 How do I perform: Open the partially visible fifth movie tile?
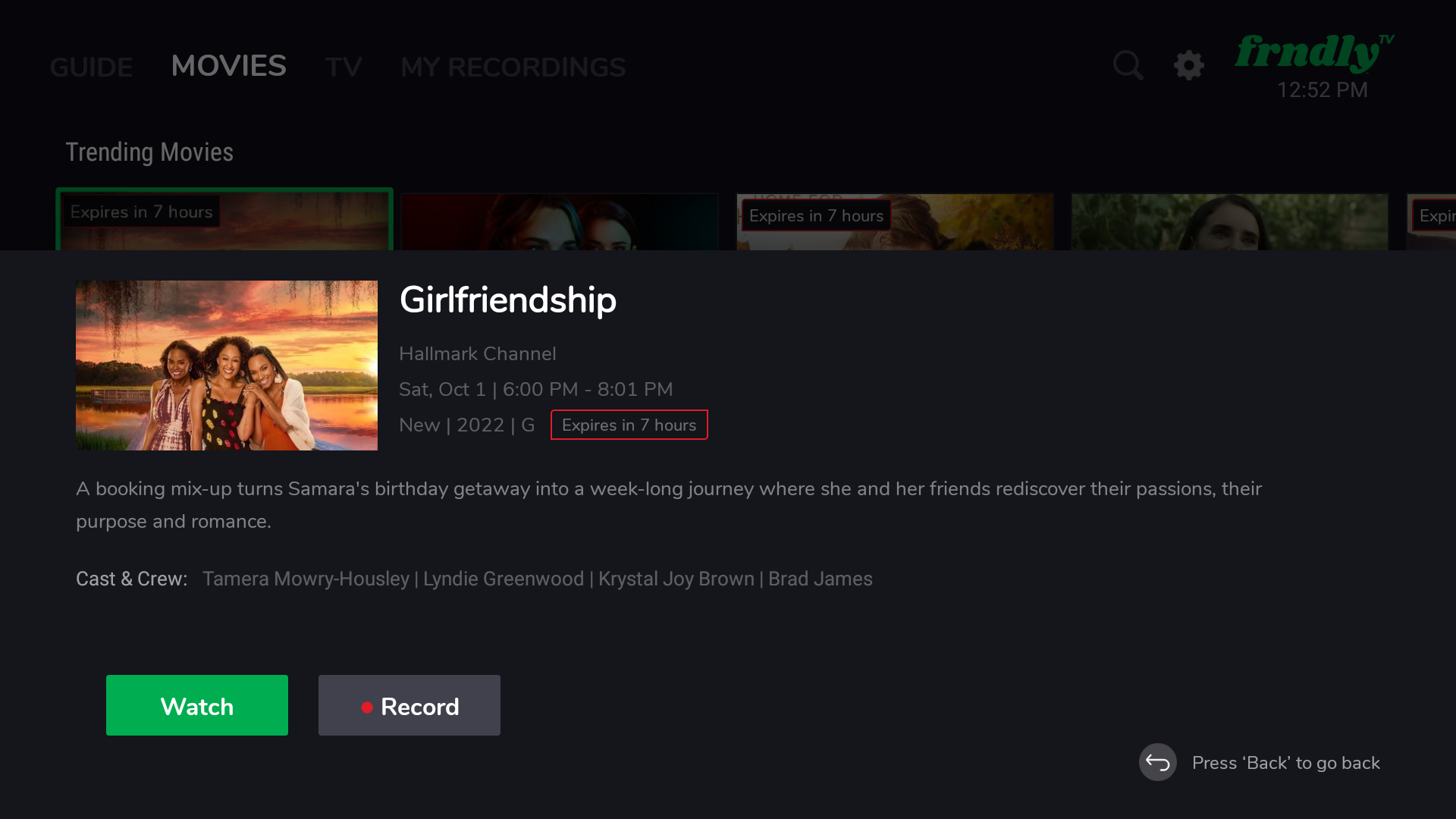(x=1432, y=221)
